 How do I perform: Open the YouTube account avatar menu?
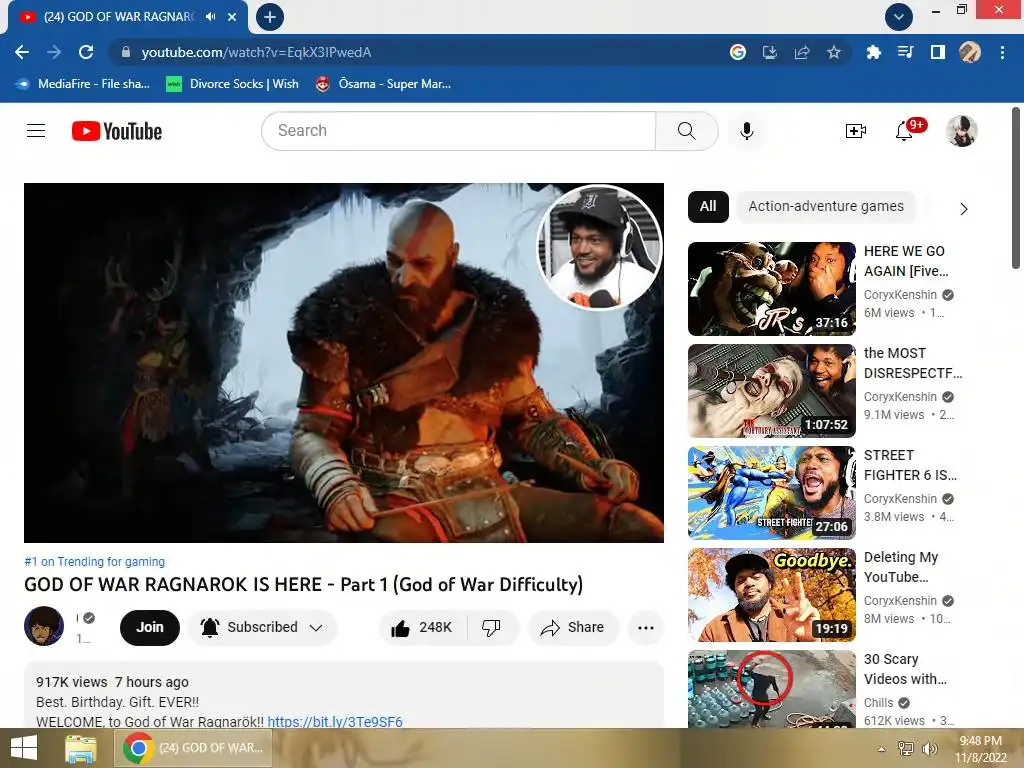coord(961,131)
